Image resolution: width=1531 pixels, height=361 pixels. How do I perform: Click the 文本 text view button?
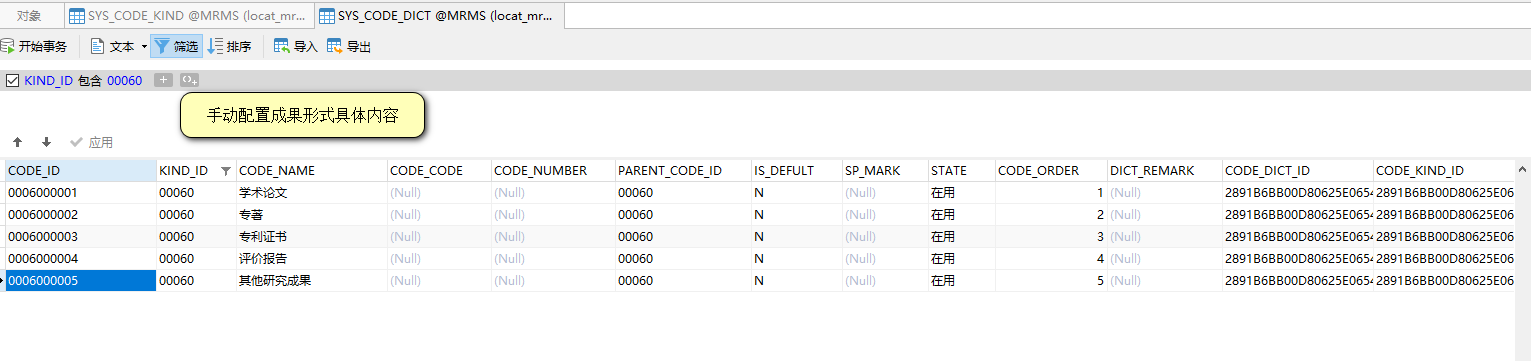(113, 46)
